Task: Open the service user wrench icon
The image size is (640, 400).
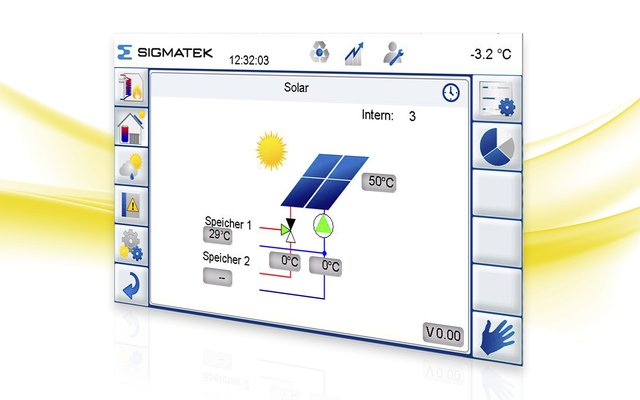Action: click(x=393, y=53)
